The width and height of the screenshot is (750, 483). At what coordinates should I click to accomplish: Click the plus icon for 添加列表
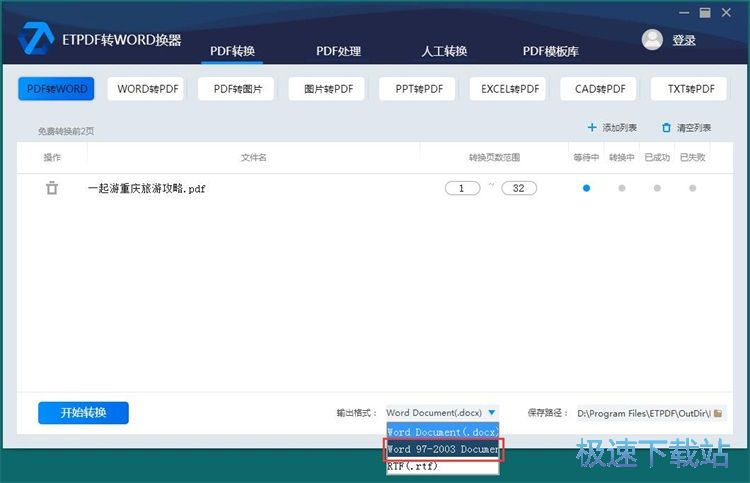tap(592, 128)
